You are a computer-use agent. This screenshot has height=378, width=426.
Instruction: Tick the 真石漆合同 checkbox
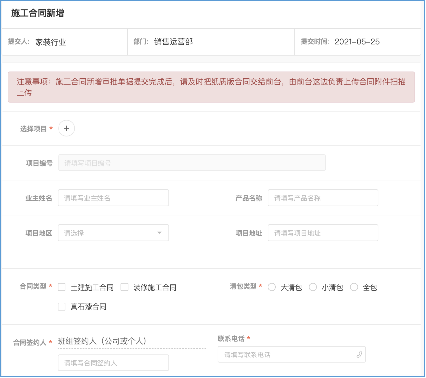(x=62, y=306)
